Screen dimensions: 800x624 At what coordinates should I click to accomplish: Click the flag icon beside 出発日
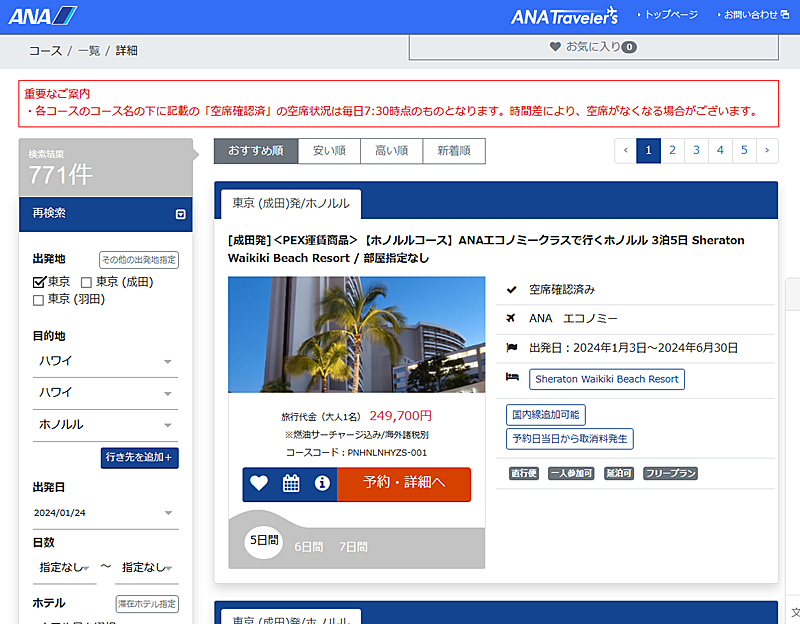point(512,347)
